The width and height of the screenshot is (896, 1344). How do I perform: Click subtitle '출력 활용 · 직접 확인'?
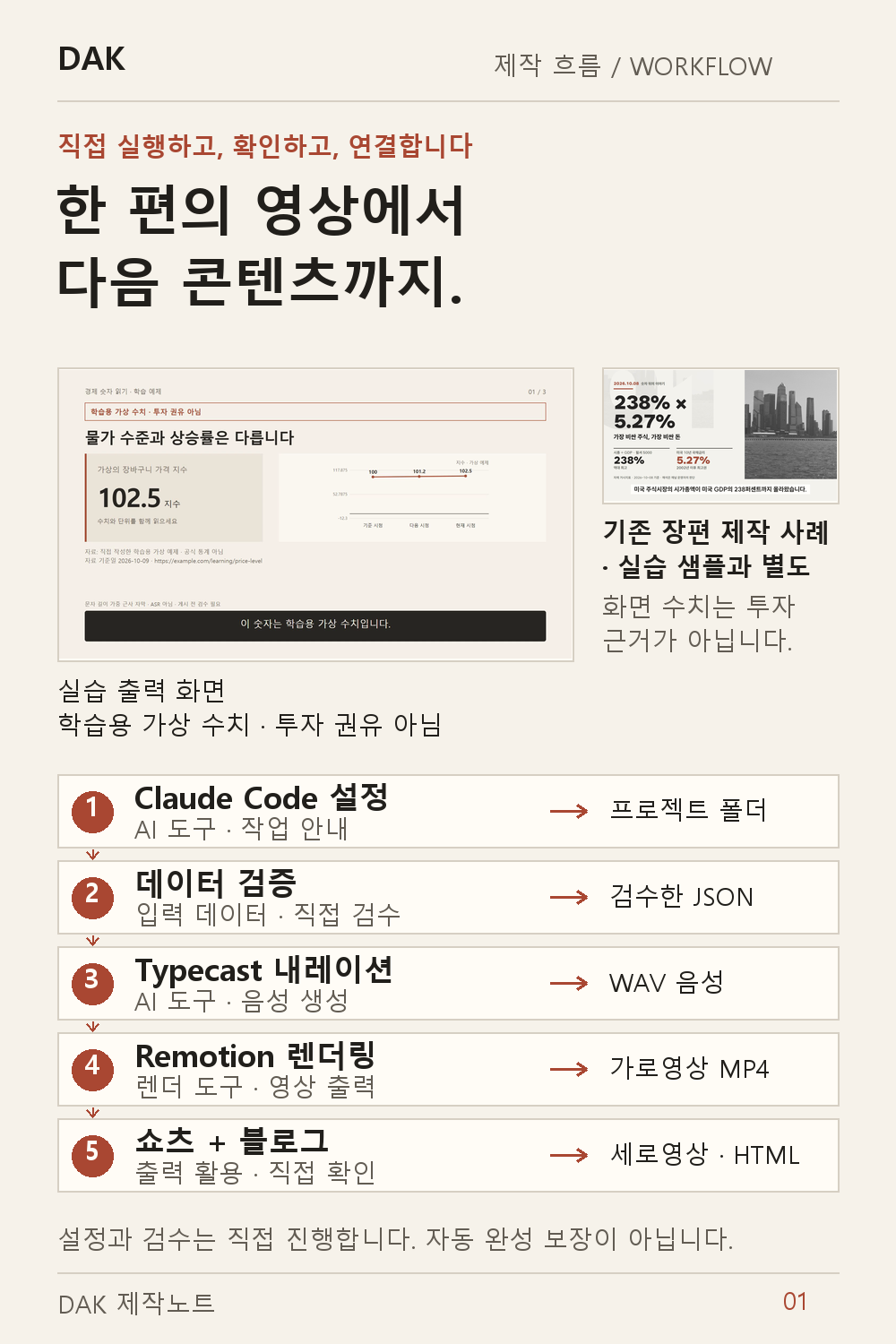(x=255, y=1172)
